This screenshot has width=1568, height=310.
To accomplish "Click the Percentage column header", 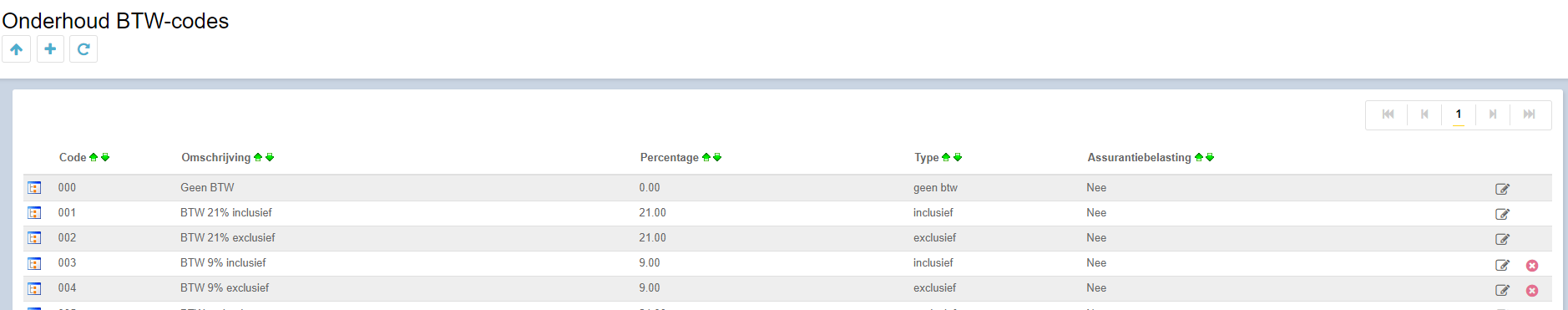I will coord(670,157).
